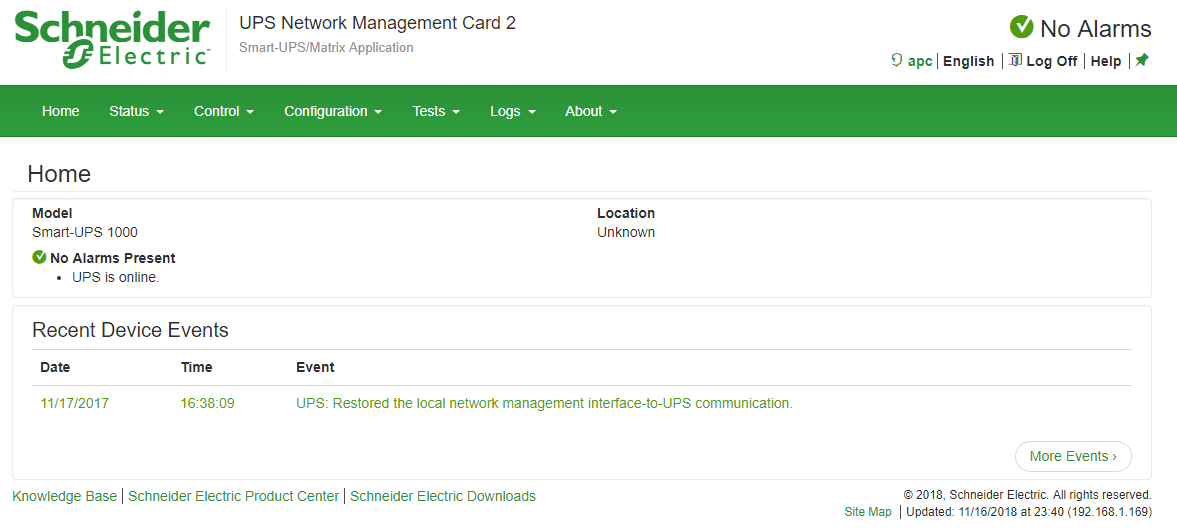Expand the Control dropdown menu
Viewport: 1177px width, 532px height.
tap(224, 111)
